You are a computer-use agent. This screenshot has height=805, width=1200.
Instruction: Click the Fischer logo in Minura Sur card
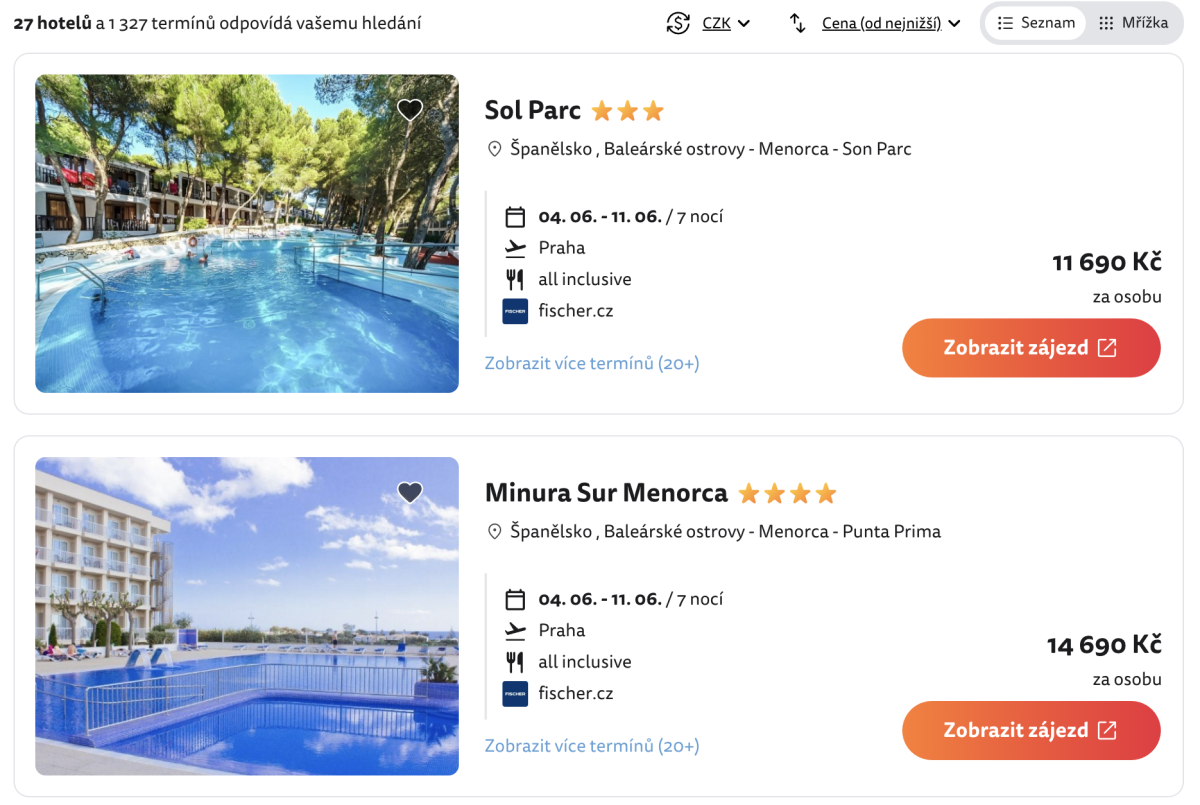pyautogui.click(x=515, y=694)
